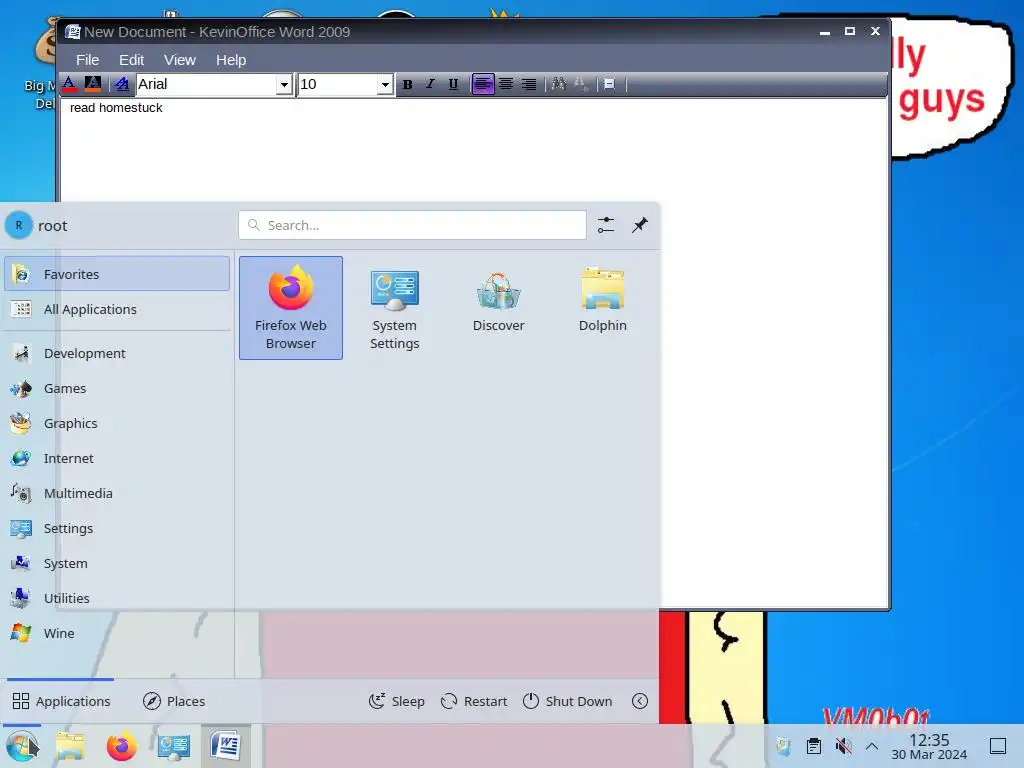Open System Settings from Favorites
Image resolution: width=1024 pixels, height=768 pixels.
pyautogui.click(x=394, y=308)
